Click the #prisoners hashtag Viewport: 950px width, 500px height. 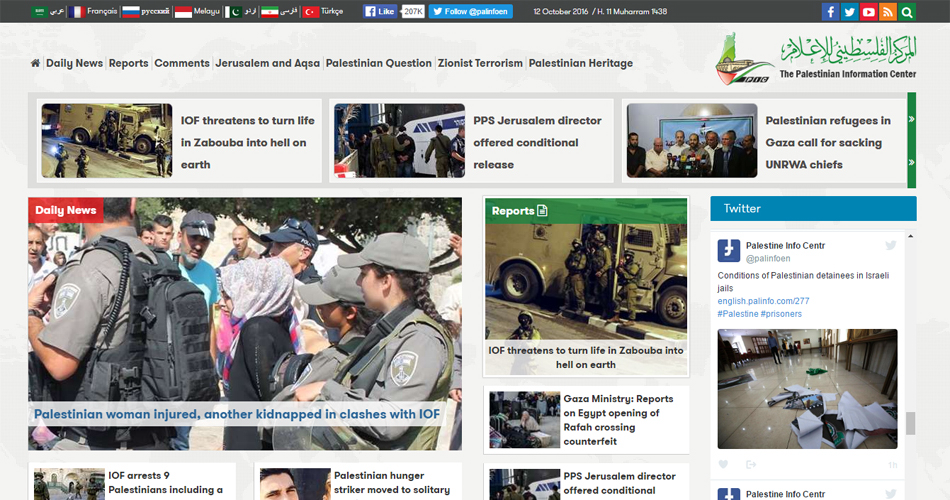pos(781,314)
